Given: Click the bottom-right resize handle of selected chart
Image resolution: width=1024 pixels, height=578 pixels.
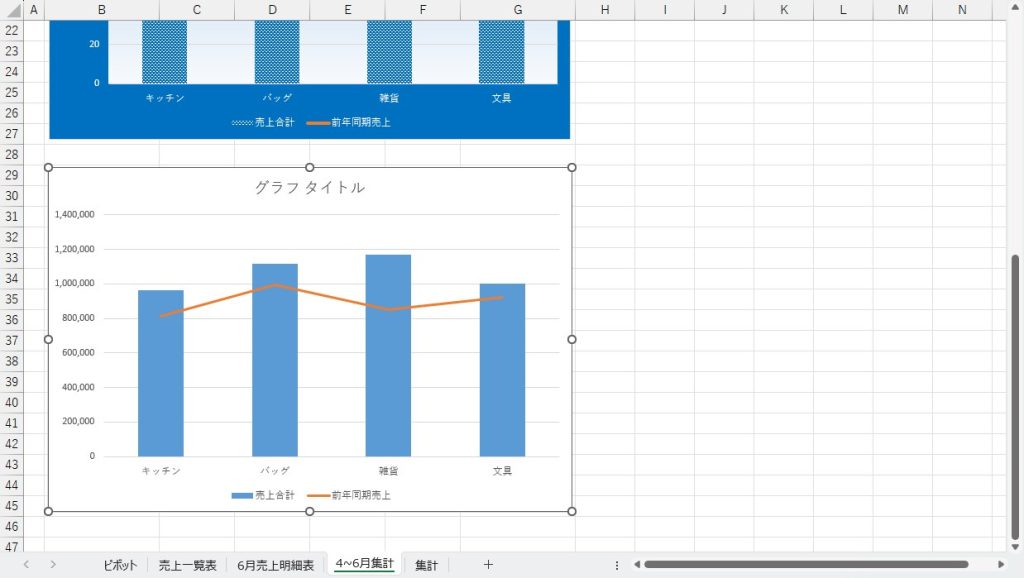Looking at the screenshot, I should (572, 512).
